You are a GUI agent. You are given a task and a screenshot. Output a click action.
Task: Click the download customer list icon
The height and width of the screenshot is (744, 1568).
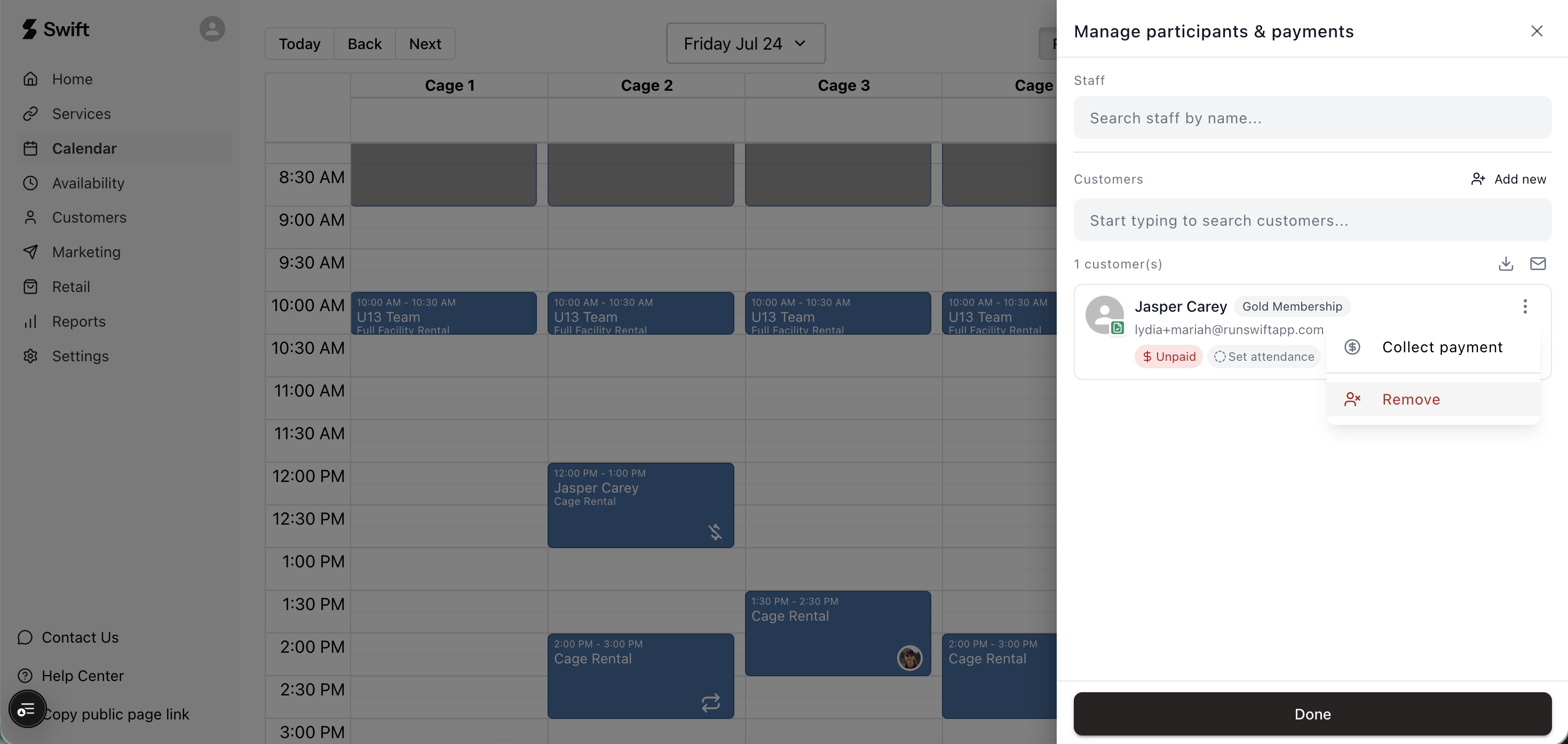coord(1506,264)
